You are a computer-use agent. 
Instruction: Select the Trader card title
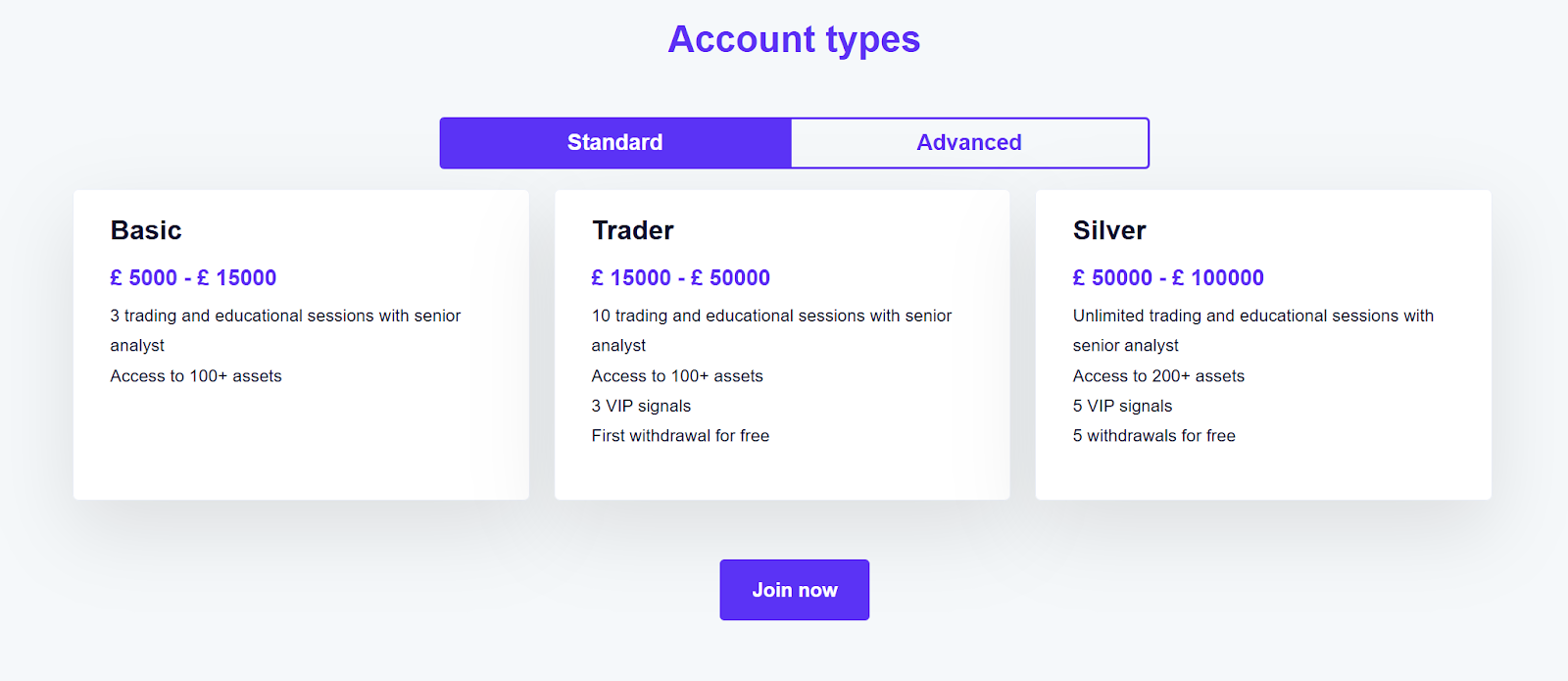pos(633,230)
